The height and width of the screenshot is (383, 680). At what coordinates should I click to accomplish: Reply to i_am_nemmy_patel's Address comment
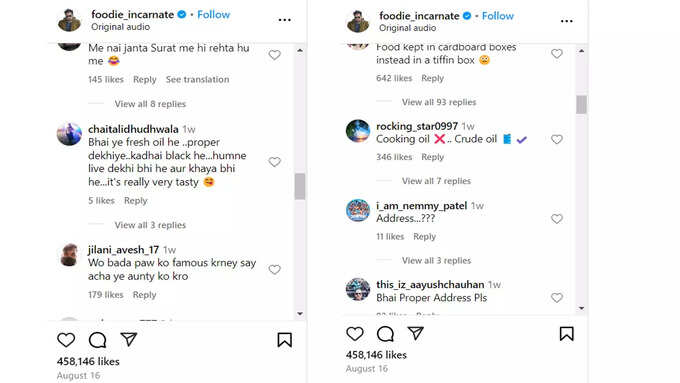(x=425, y=236)
